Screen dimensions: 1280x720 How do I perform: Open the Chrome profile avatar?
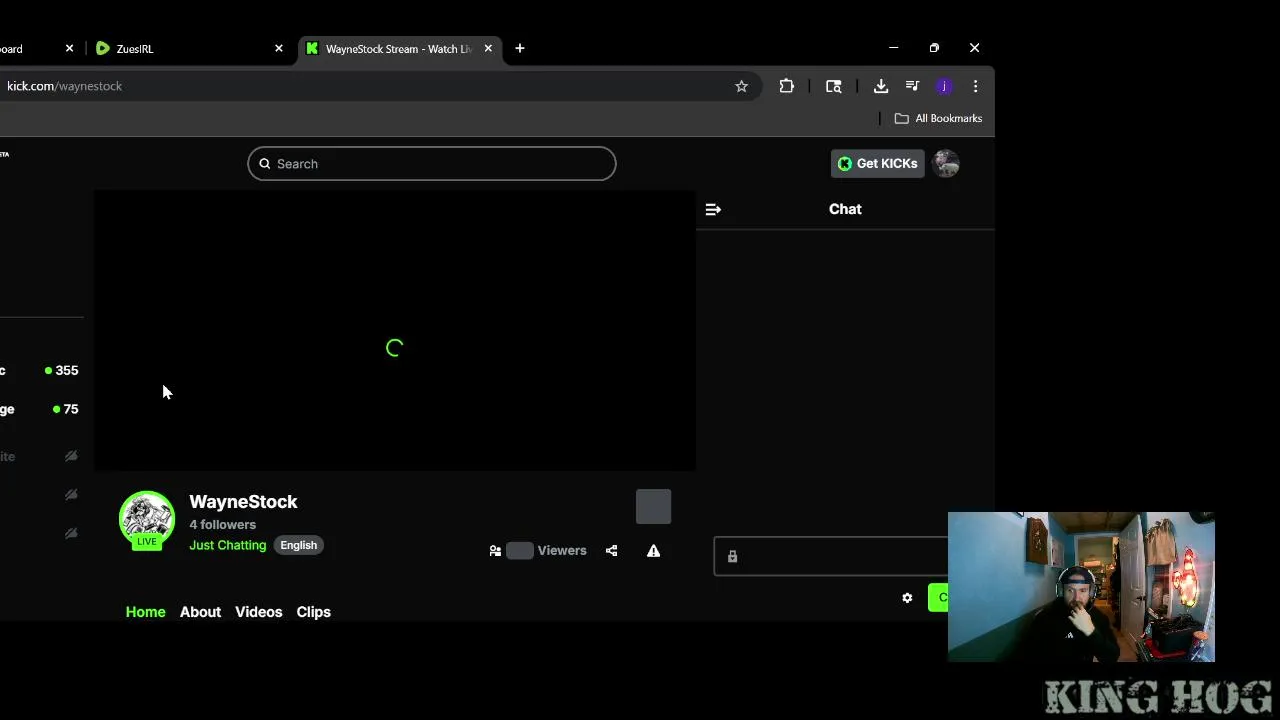(x=944, y=86)
